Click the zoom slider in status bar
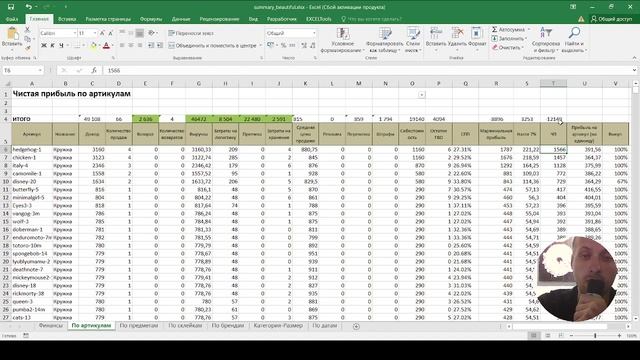The height and width of the screenshot is (360, 640). 595,336
